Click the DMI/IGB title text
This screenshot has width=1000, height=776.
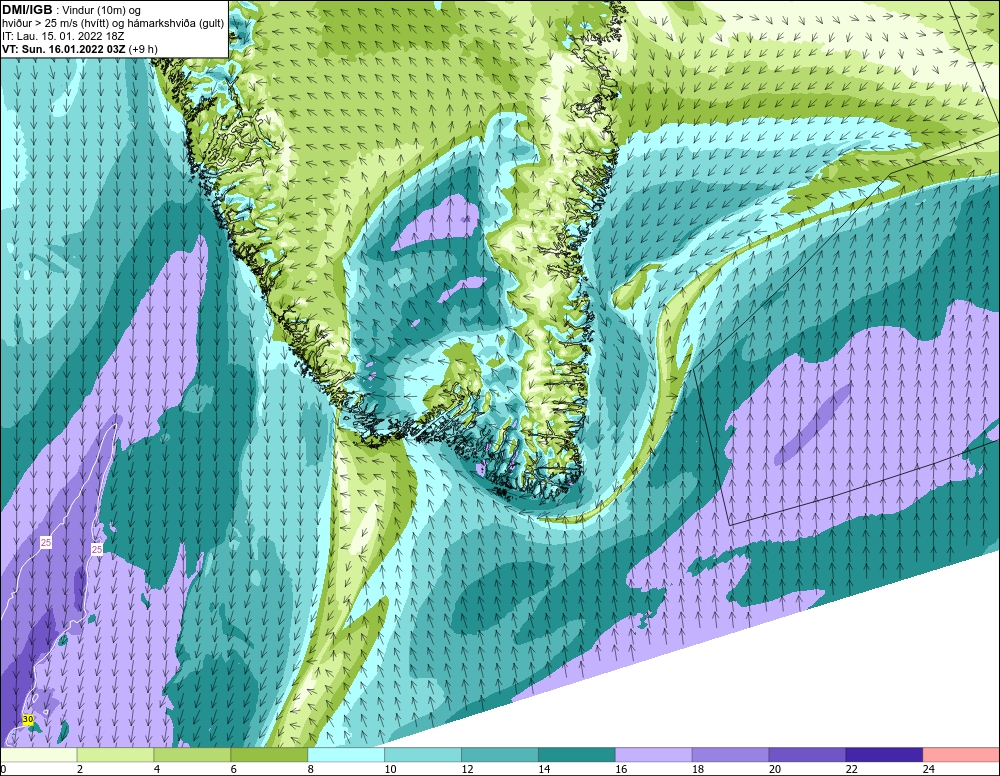pos(27,10)
